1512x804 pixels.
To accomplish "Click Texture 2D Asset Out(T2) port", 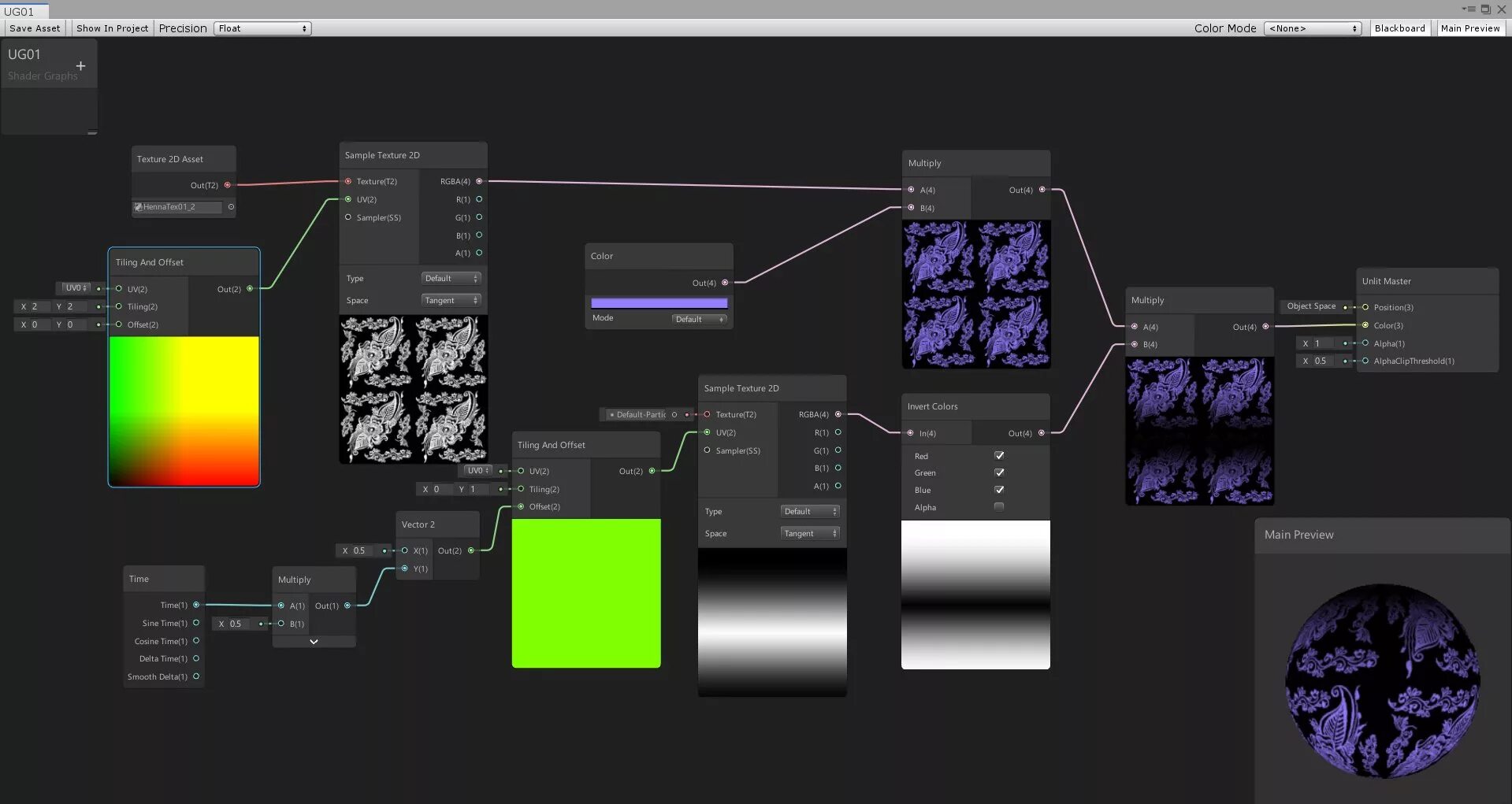I will [228, 185].
